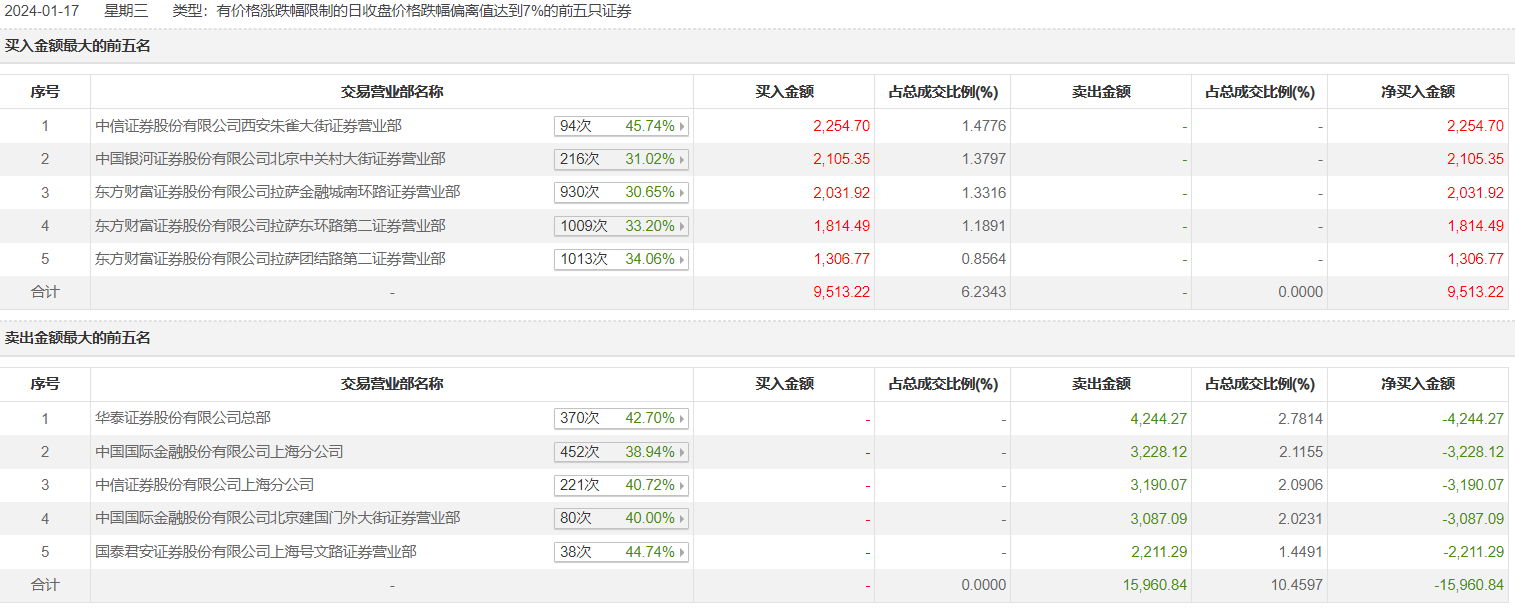This screenshot has height=609, width=1515.
Task: Open 中国国际金融股份有限公司北京建国门外大街证券营业部 link
Action: point(278,518)
